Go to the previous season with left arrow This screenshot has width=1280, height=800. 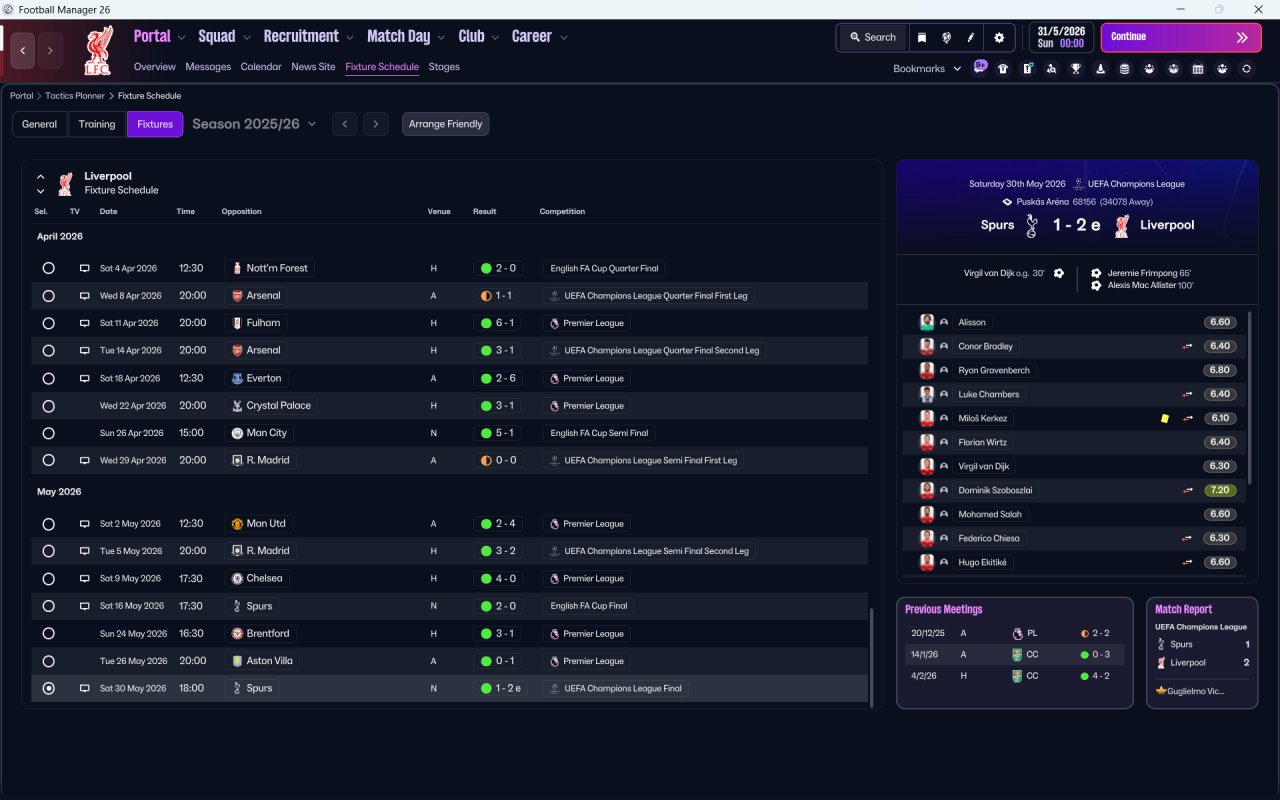(344, 124)
